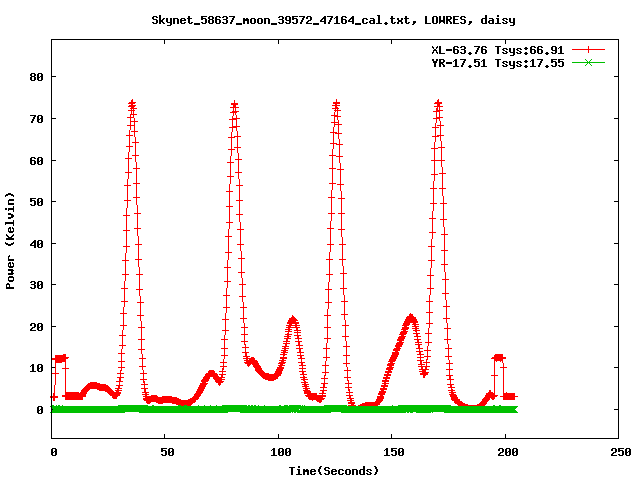
Task: Click the red calibration step near 196 seconds
Action: click(499, 358)
